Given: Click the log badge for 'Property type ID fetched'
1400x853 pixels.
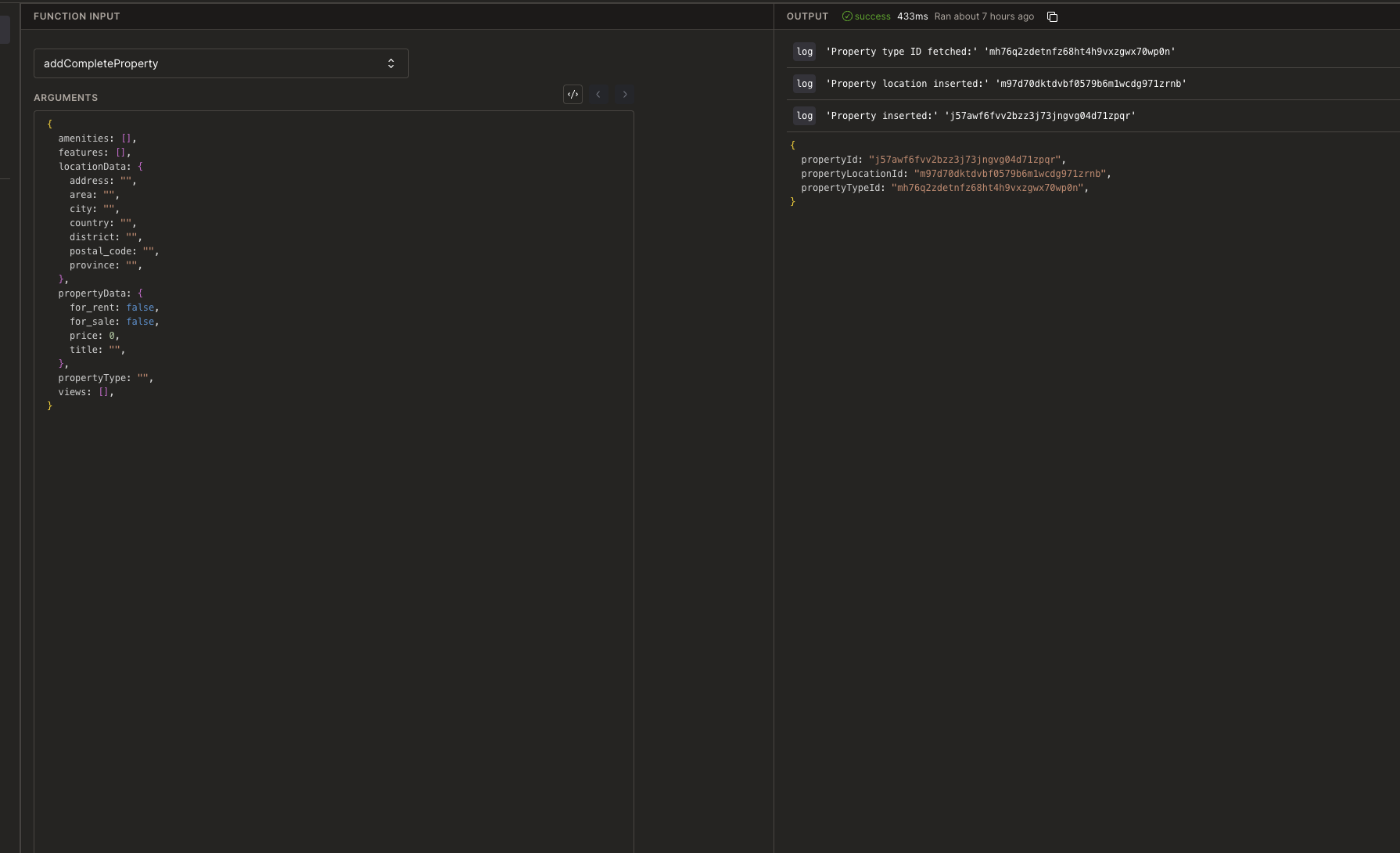Looking at the screenshot, I should (805, 52).
